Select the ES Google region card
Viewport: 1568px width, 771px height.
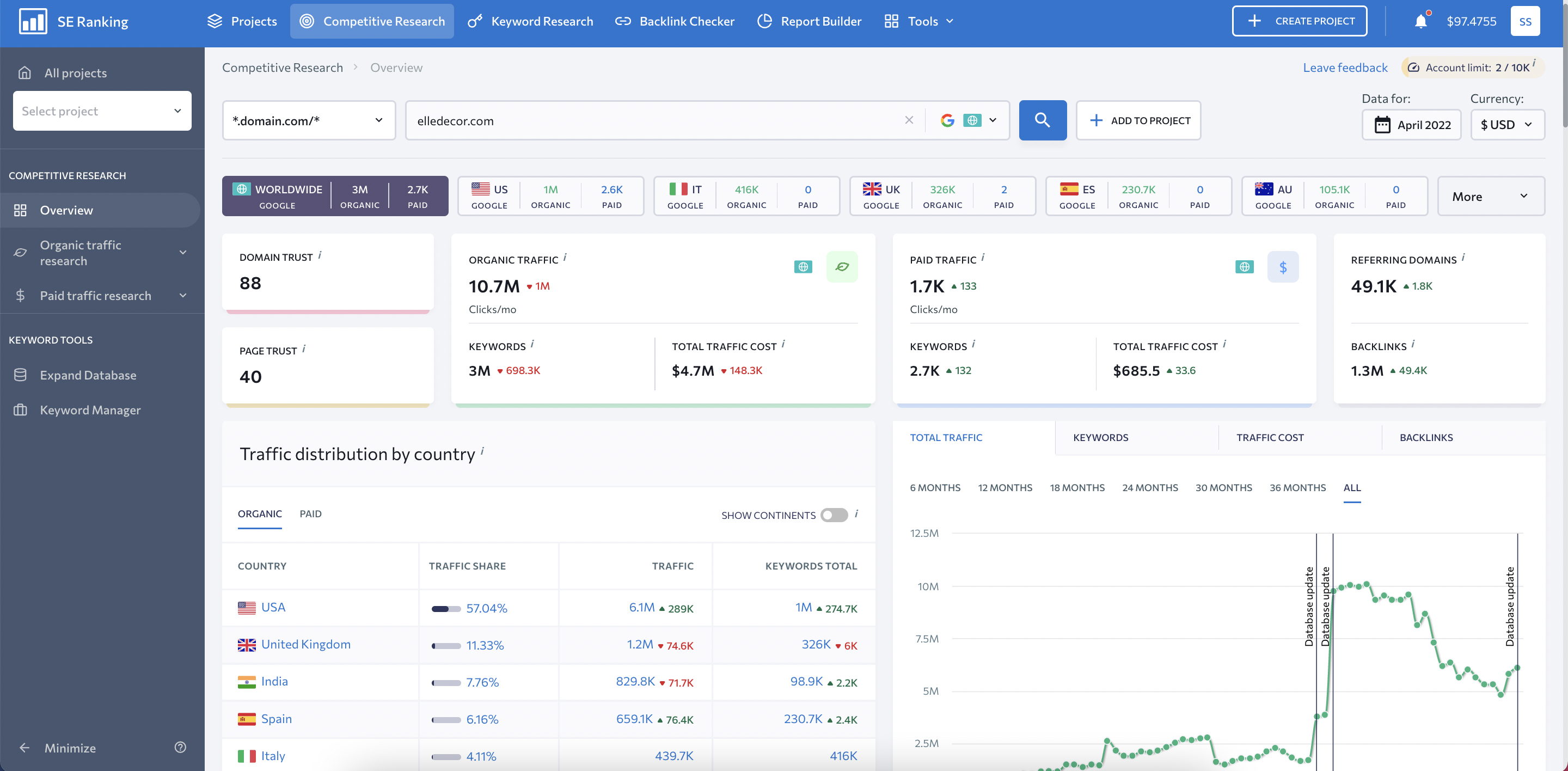click(x=1138, y=196)
